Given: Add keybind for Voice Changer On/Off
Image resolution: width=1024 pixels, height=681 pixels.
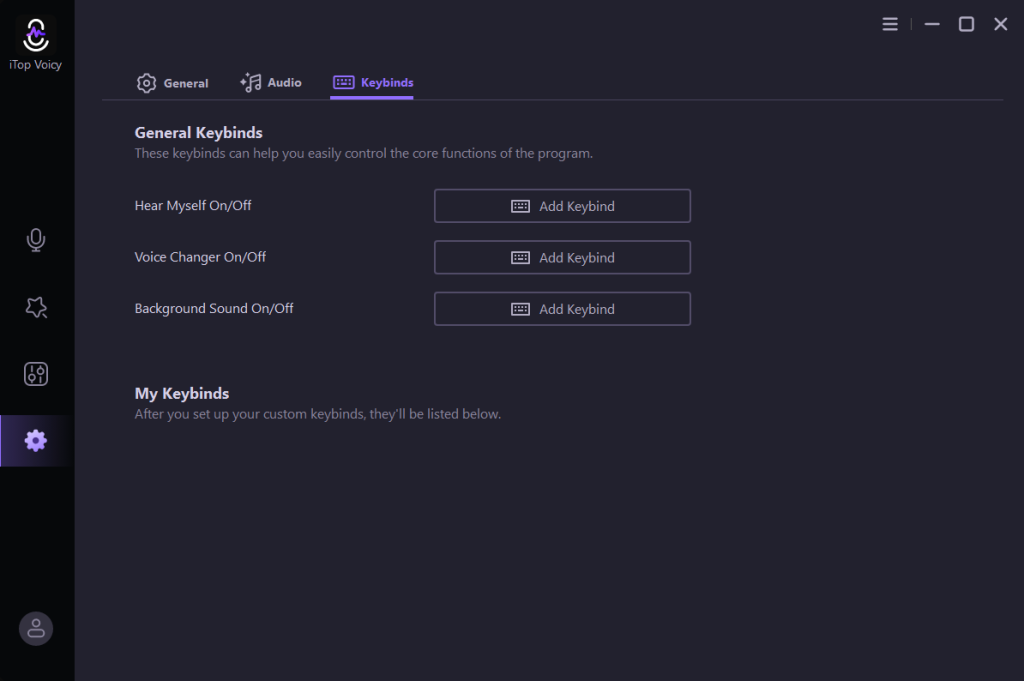Looking at the screenshot, I should click(562, 257).
